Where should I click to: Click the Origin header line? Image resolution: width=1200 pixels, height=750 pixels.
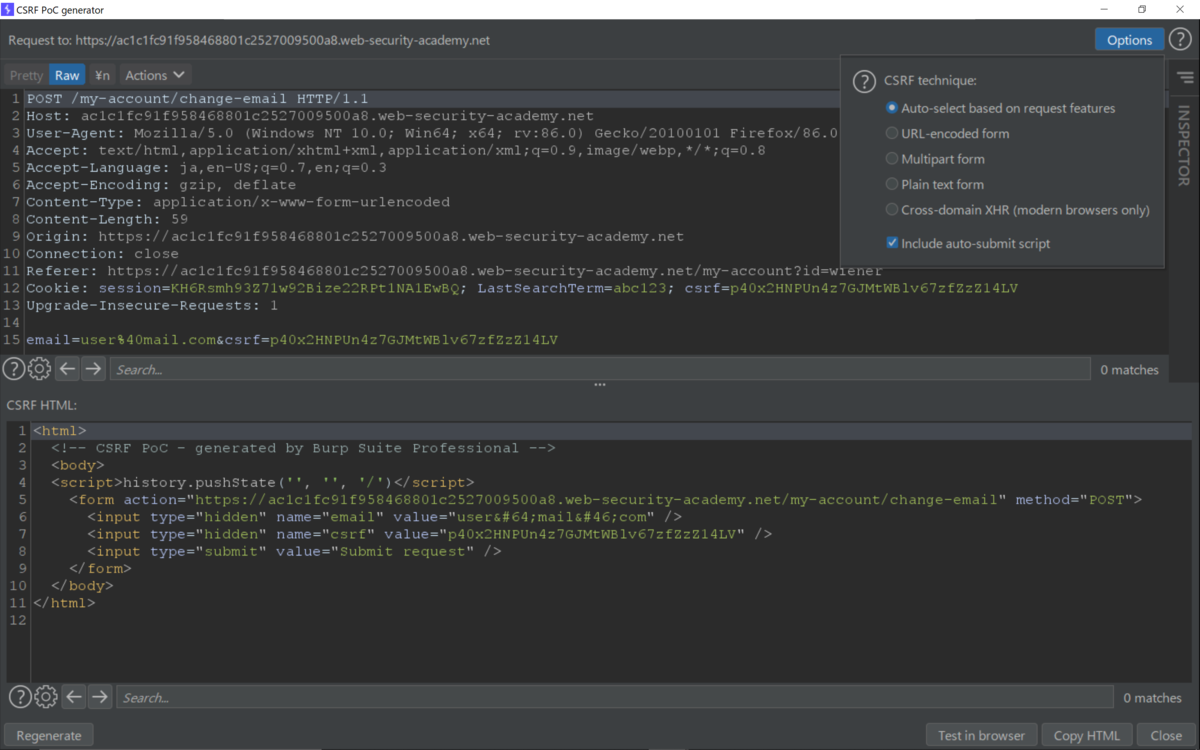[355, 237]
